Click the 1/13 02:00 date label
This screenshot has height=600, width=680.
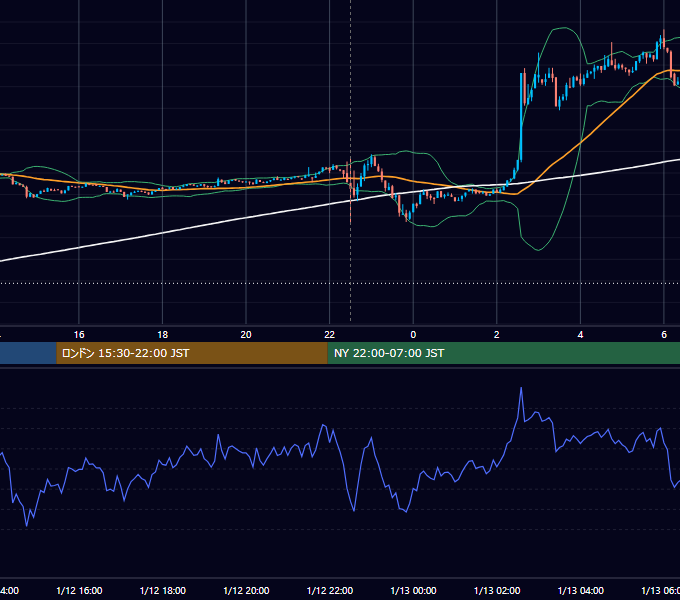[x=497, y=590]
